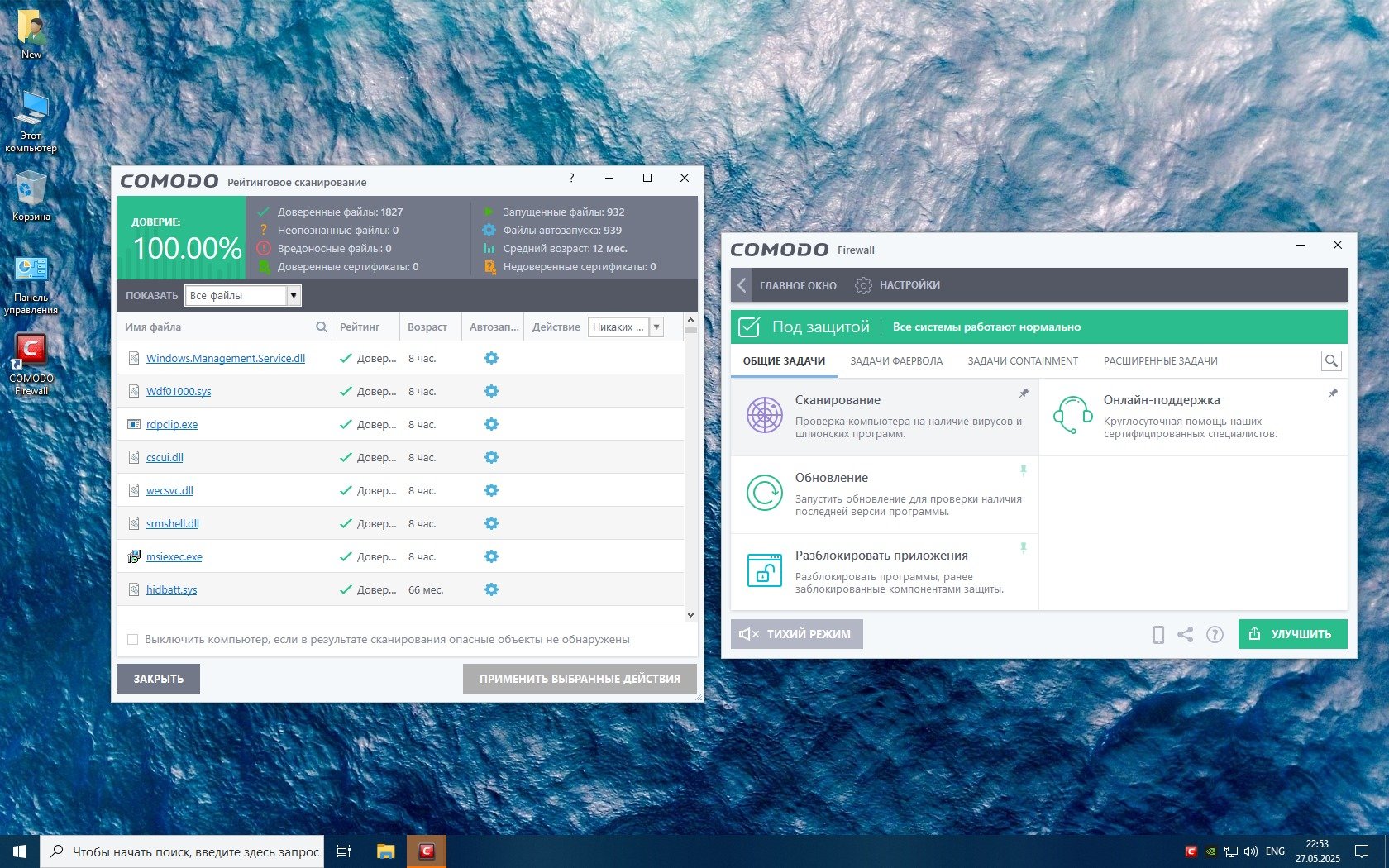Click ENG language indicator in tray
Viewport: 1389px width, 868px height.
click(1275, 851)
